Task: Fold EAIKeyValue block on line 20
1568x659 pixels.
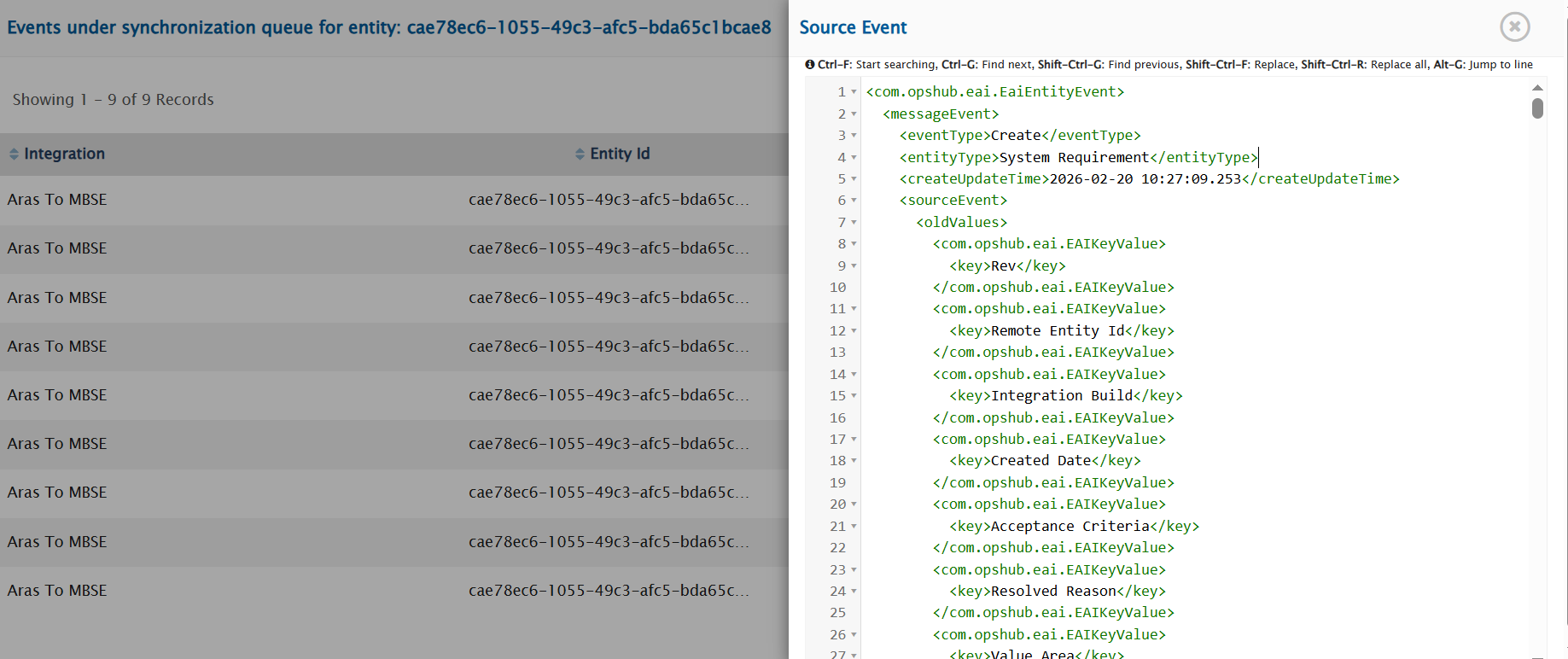Action: pyautogui.click(x=854, y=504)
